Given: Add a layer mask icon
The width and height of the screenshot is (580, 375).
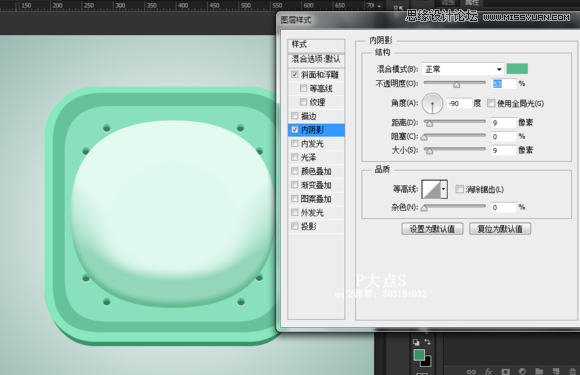Looking at the screenshot, I should point(505,371).
